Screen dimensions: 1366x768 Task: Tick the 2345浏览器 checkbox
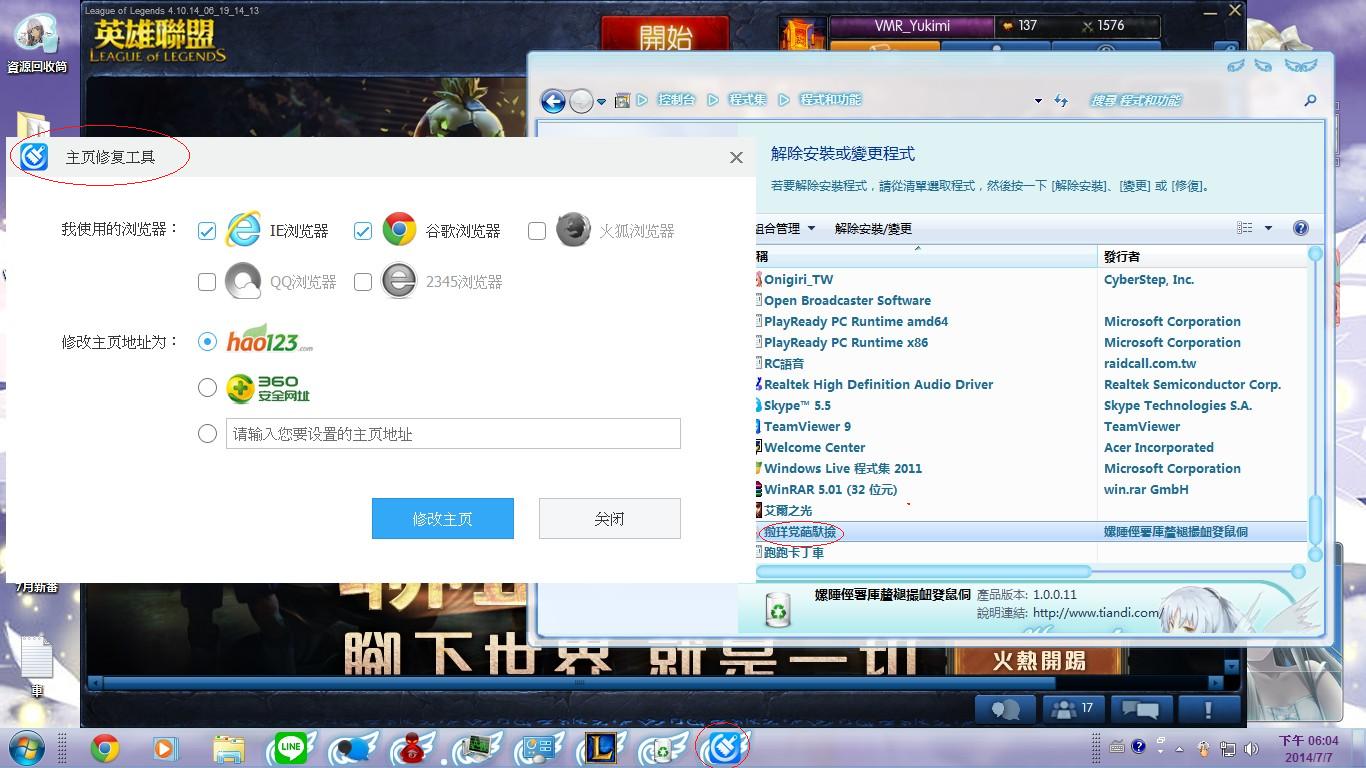(363, 282)
